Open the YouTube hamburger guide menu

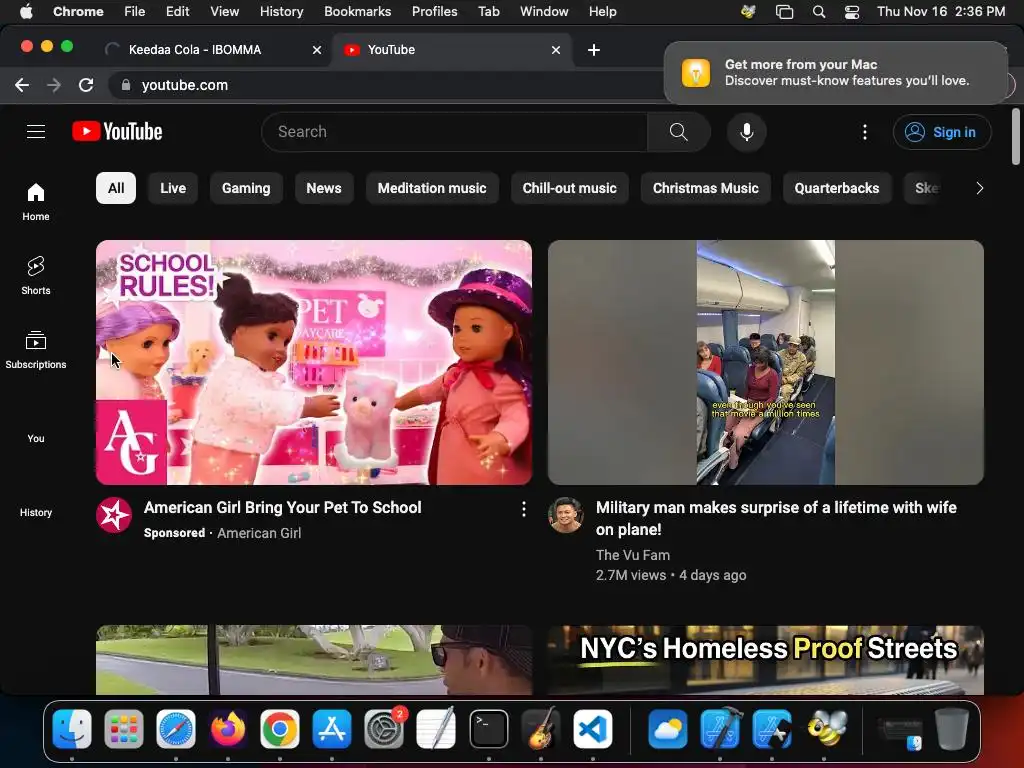[x=36, y=132]
